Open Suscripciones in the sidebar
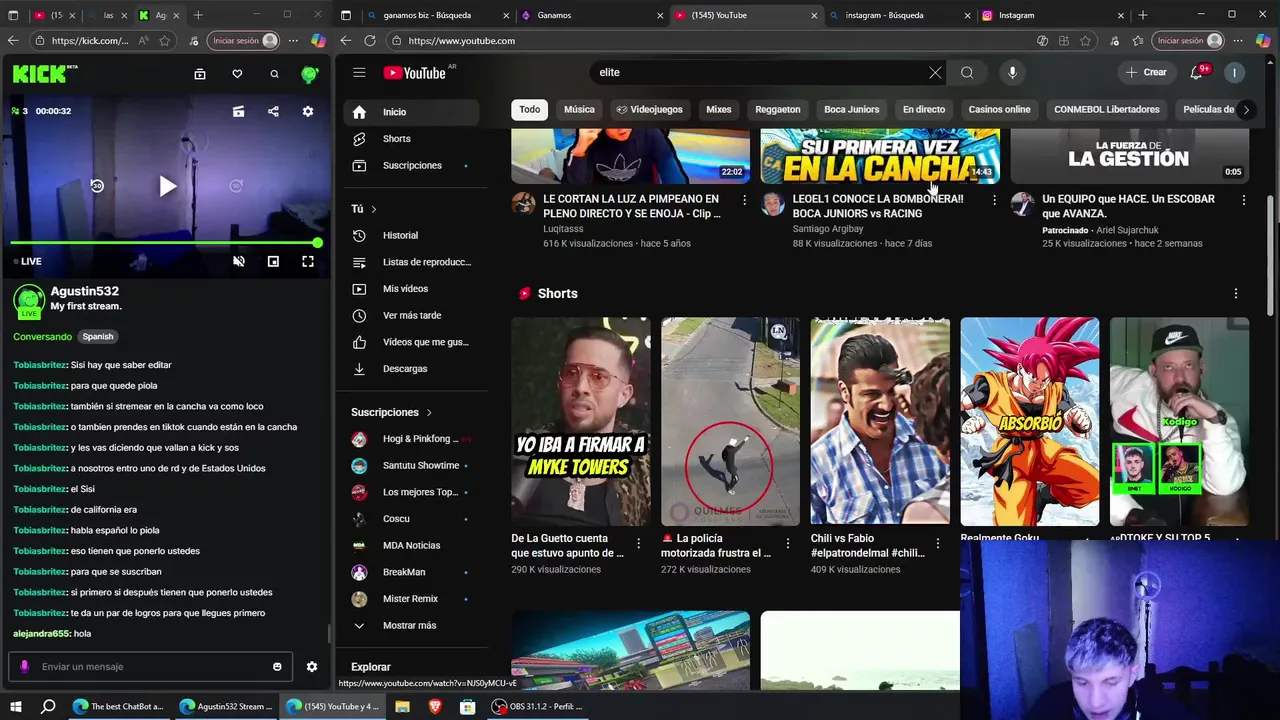This screenshot has width=1280, height=720. point(413,165)
